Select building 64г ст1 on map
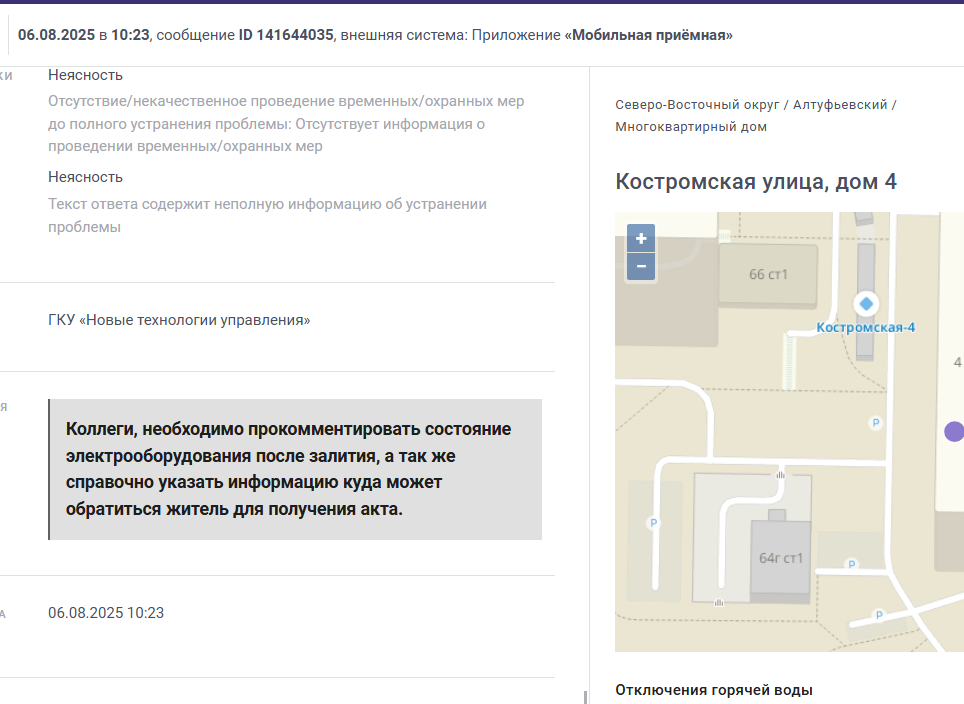Screen dimensions: 964x704 [781, 558]
